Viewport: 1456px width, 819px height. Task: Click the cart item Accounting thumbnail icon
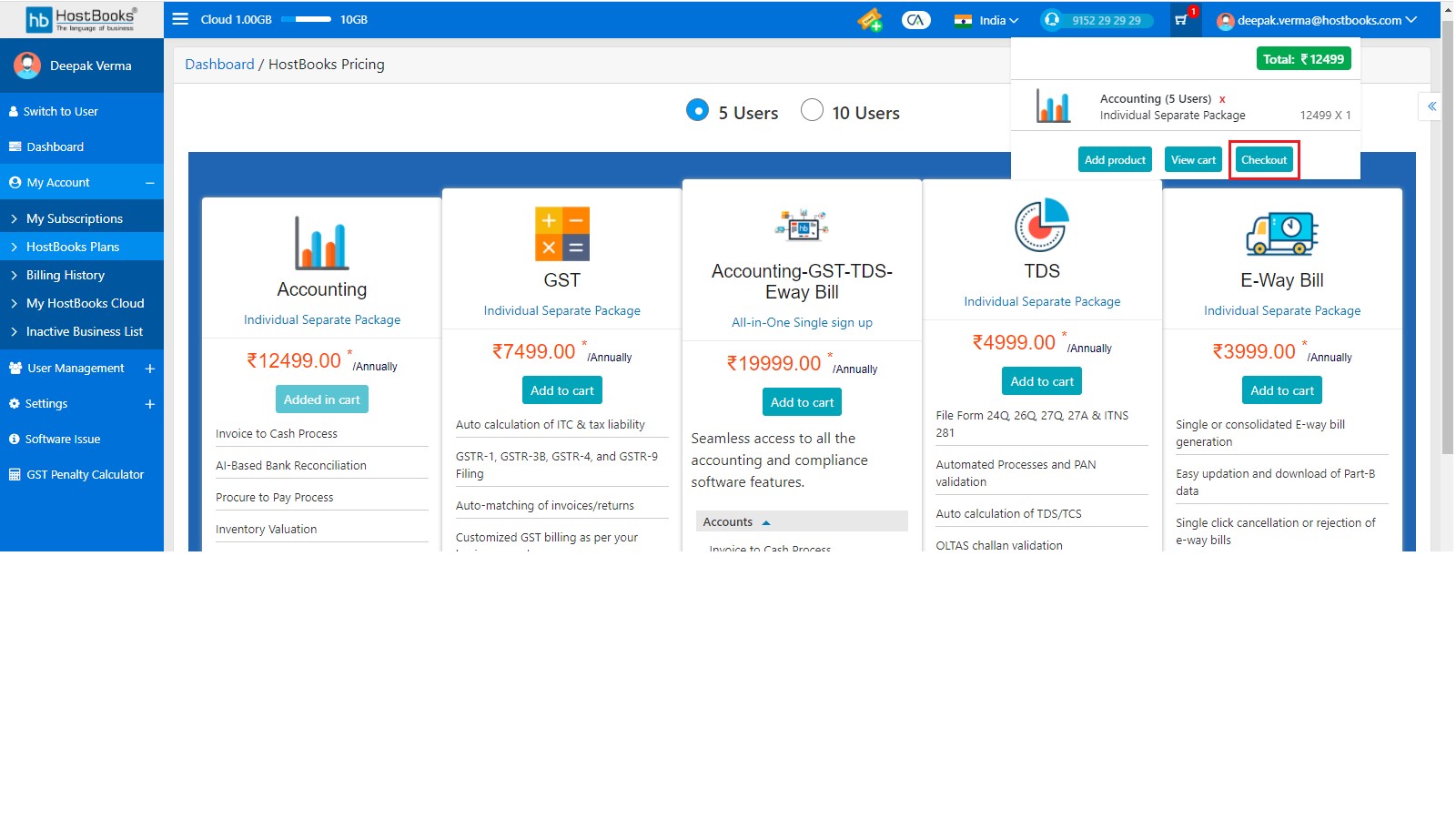click(1054, 106)
